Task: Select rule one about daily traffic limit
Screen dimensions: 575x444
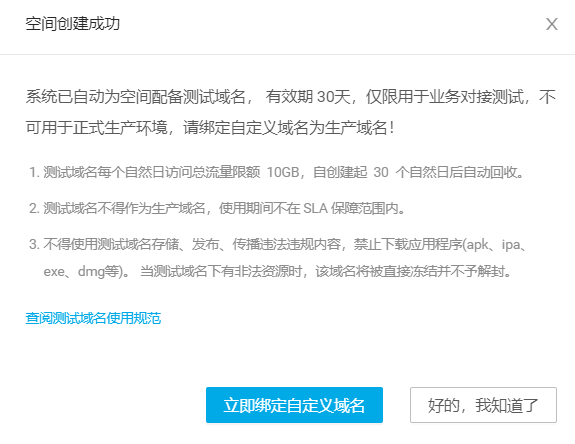Action: pos(276,172)
